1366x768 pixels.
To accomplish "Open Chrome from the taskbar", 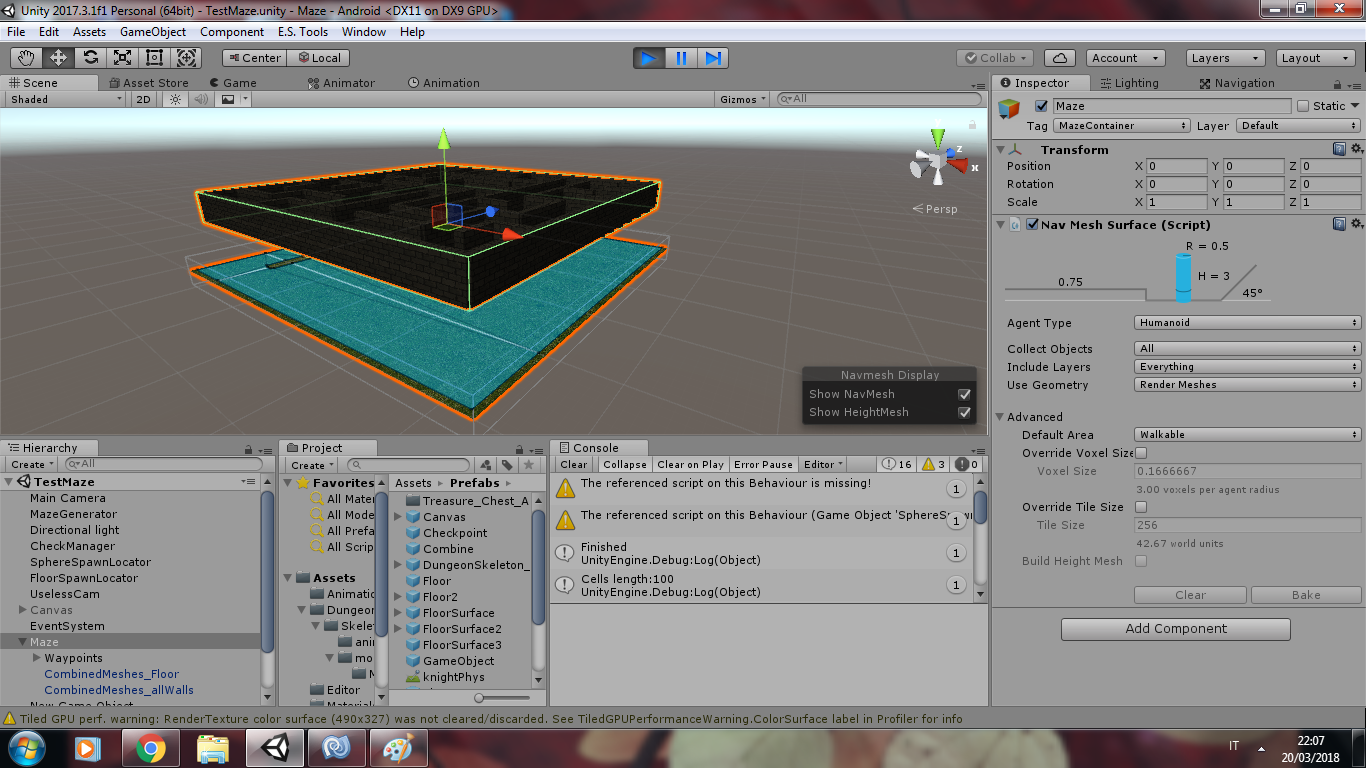I will (151, 747).
